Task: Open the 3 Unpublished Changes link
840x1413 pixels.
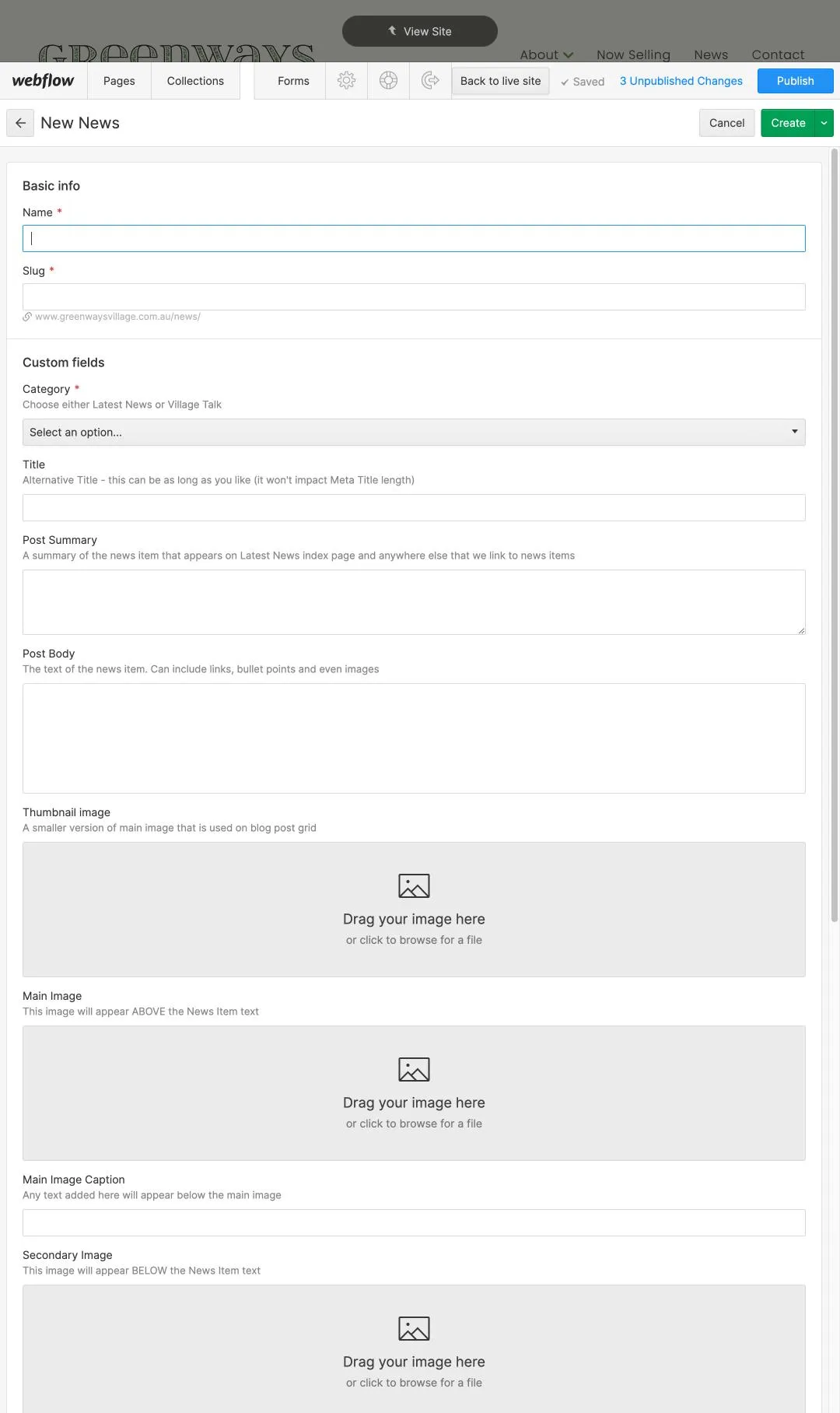Action: (681, 81)
